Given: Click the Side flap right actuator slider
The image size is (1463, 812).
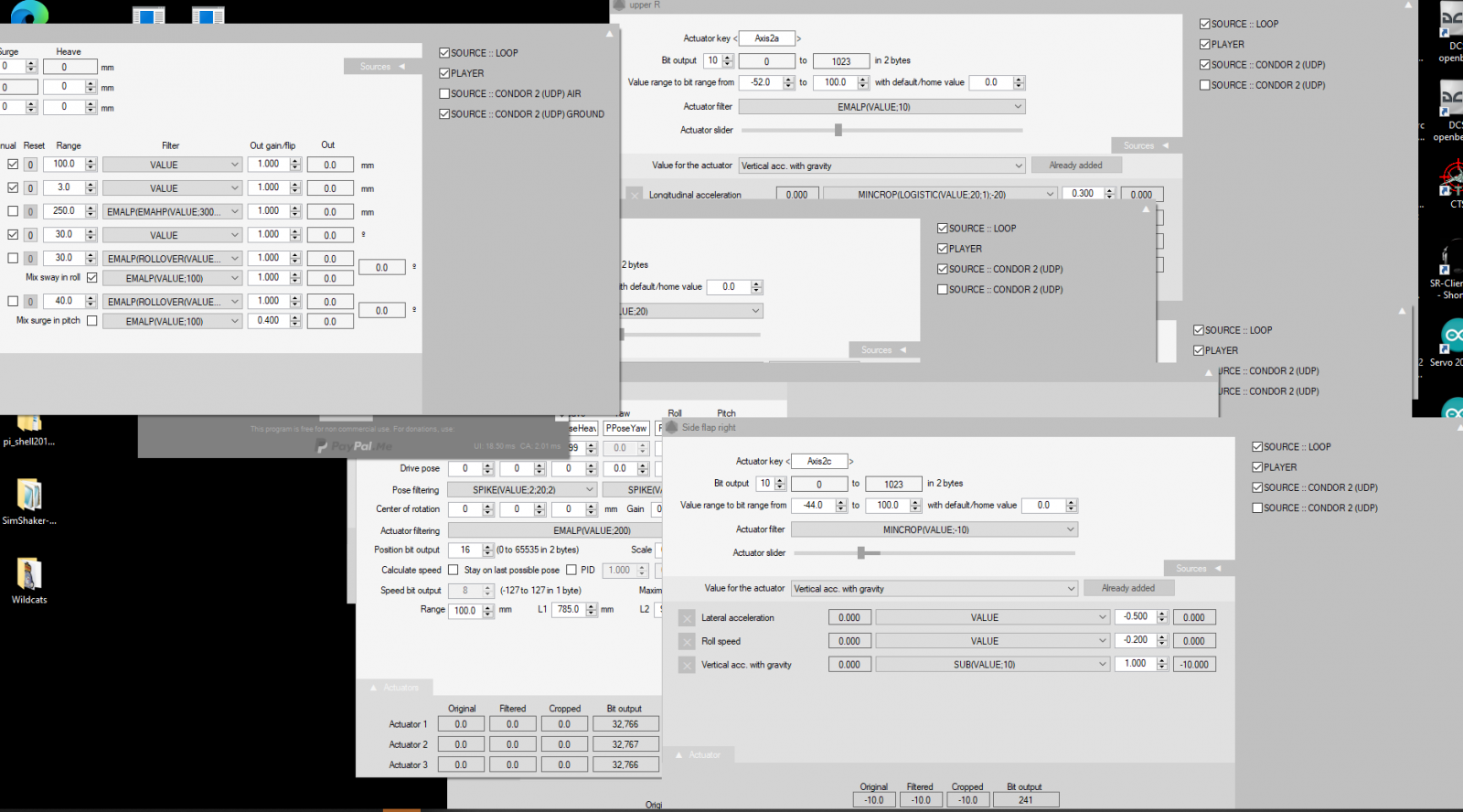Looking at the screenshot, I should 861,552.
